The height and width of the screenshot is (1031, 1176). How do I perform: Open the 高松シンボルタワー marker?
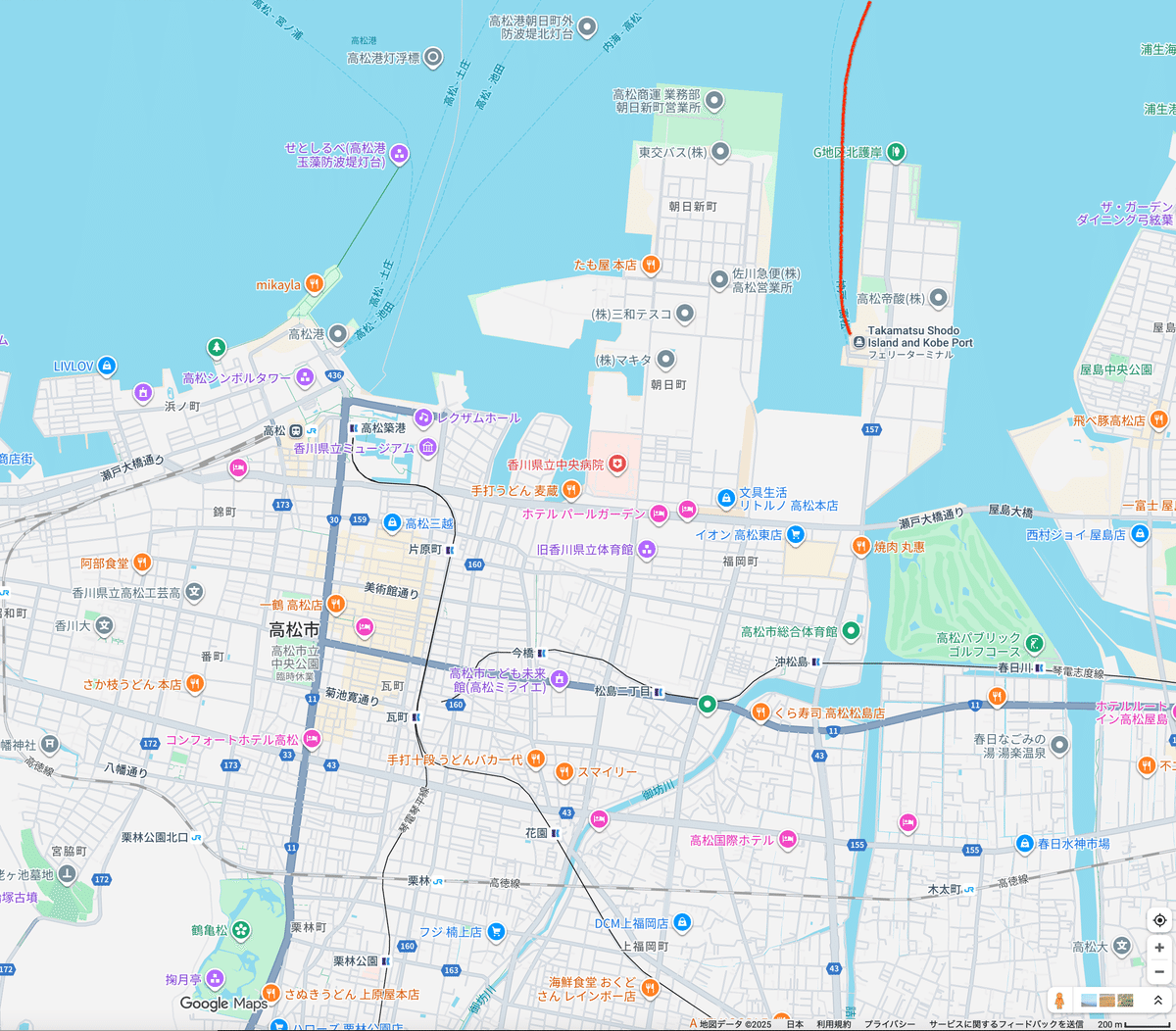305,377
